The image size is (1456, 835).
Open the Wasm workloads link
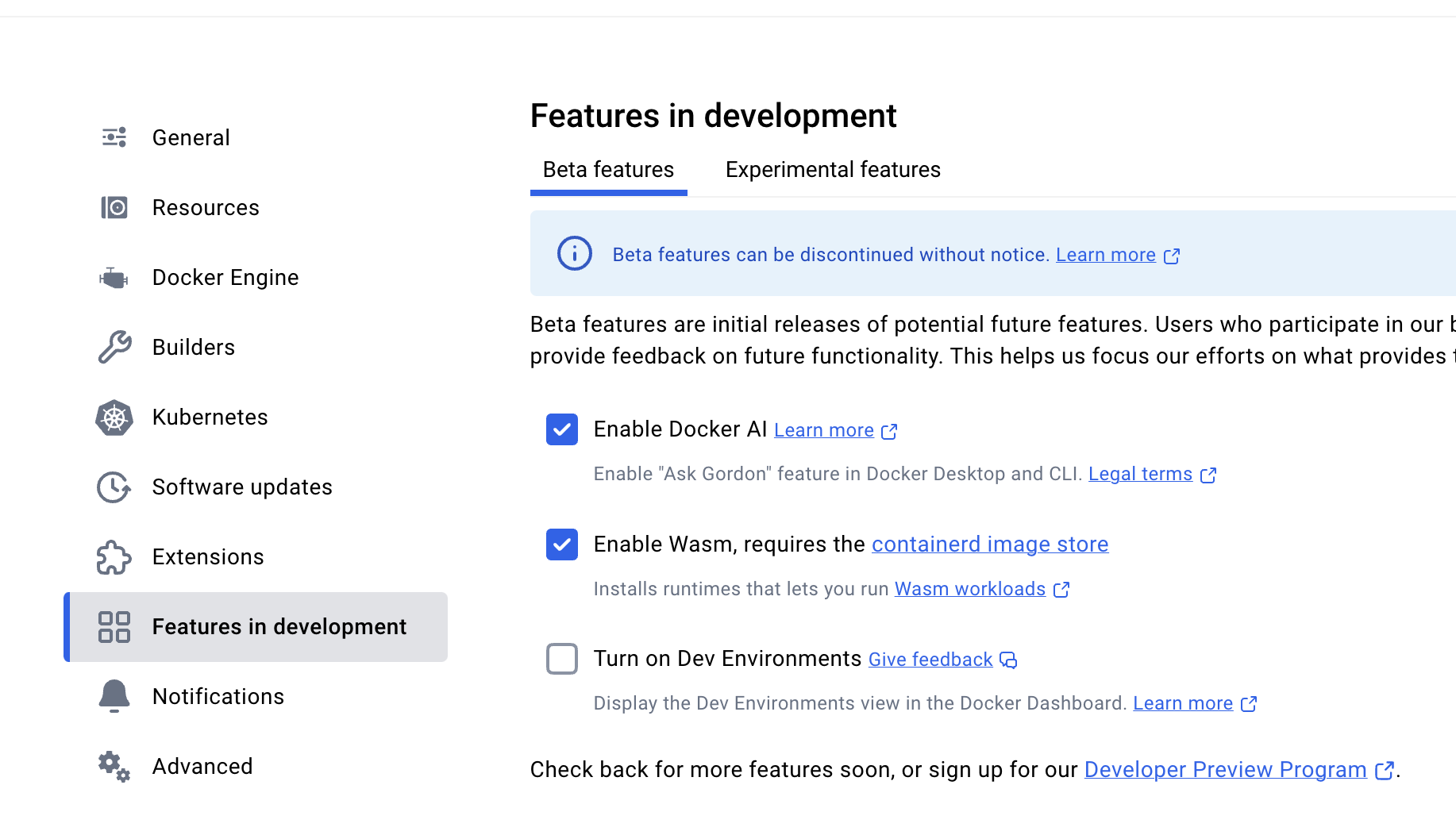point(970,589)
